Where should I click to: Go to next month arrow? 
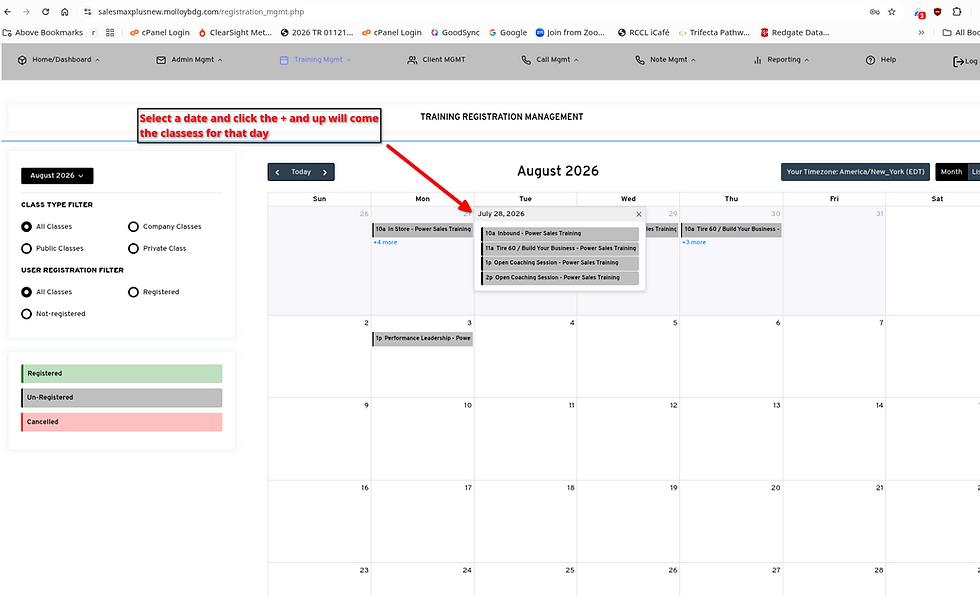(325, 172)
